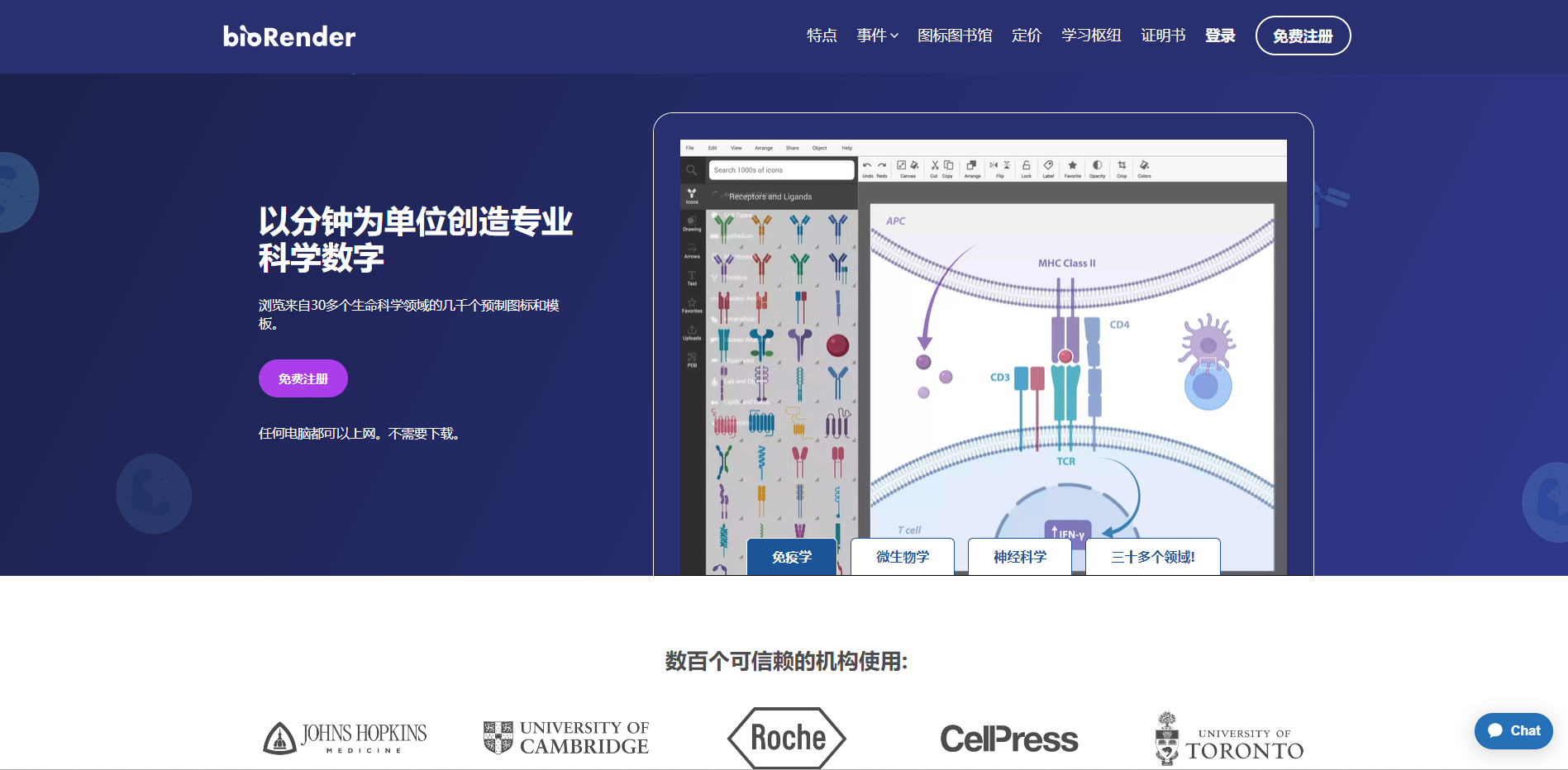The width and height of the screenshot is (1568, 770).
Task: Select the 神经科学 tab
Action: coord(1020,557)
